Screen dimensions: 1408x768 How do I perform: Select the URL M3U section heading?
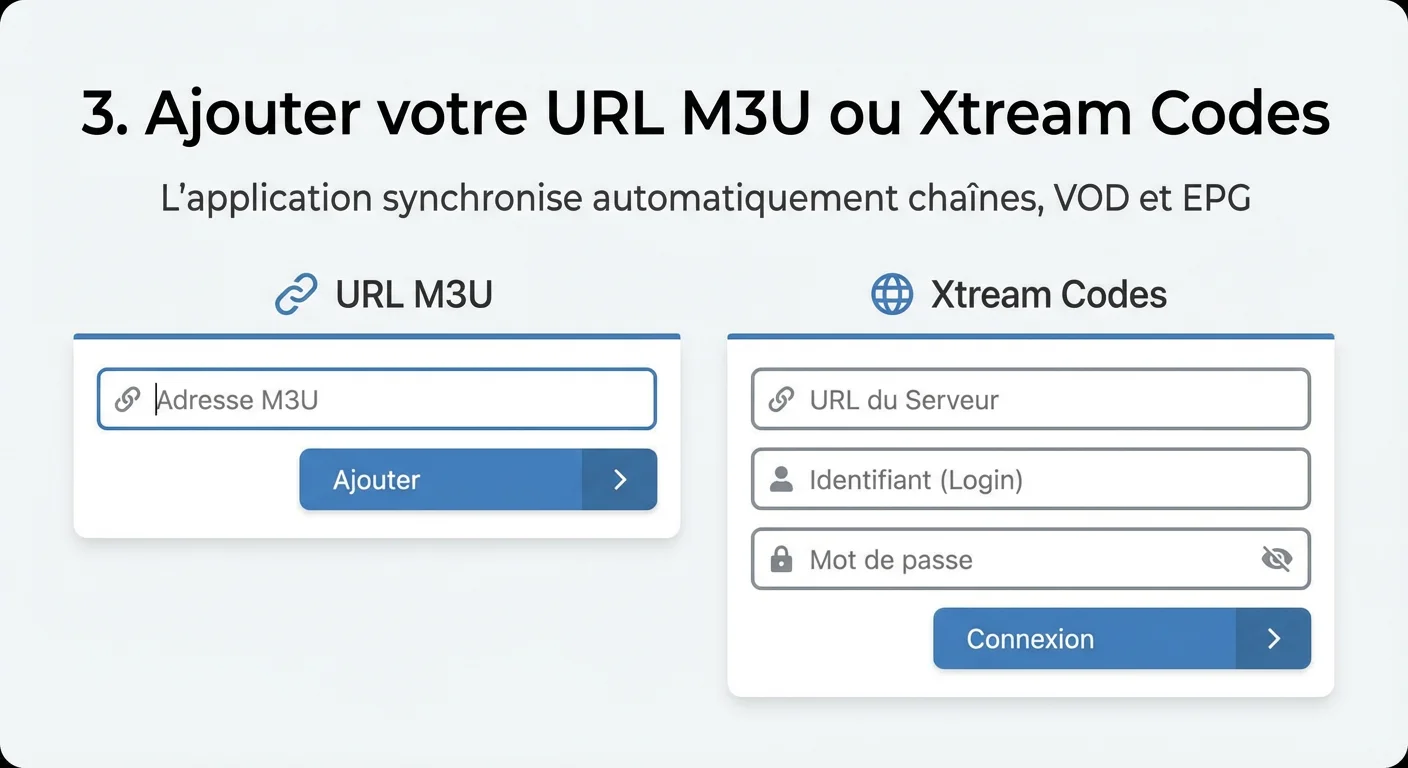click(x=414, y=295)
